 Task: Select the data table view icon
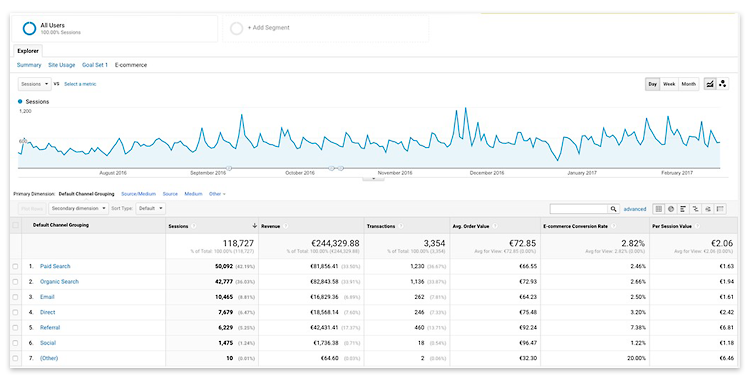tap(659, 209)
